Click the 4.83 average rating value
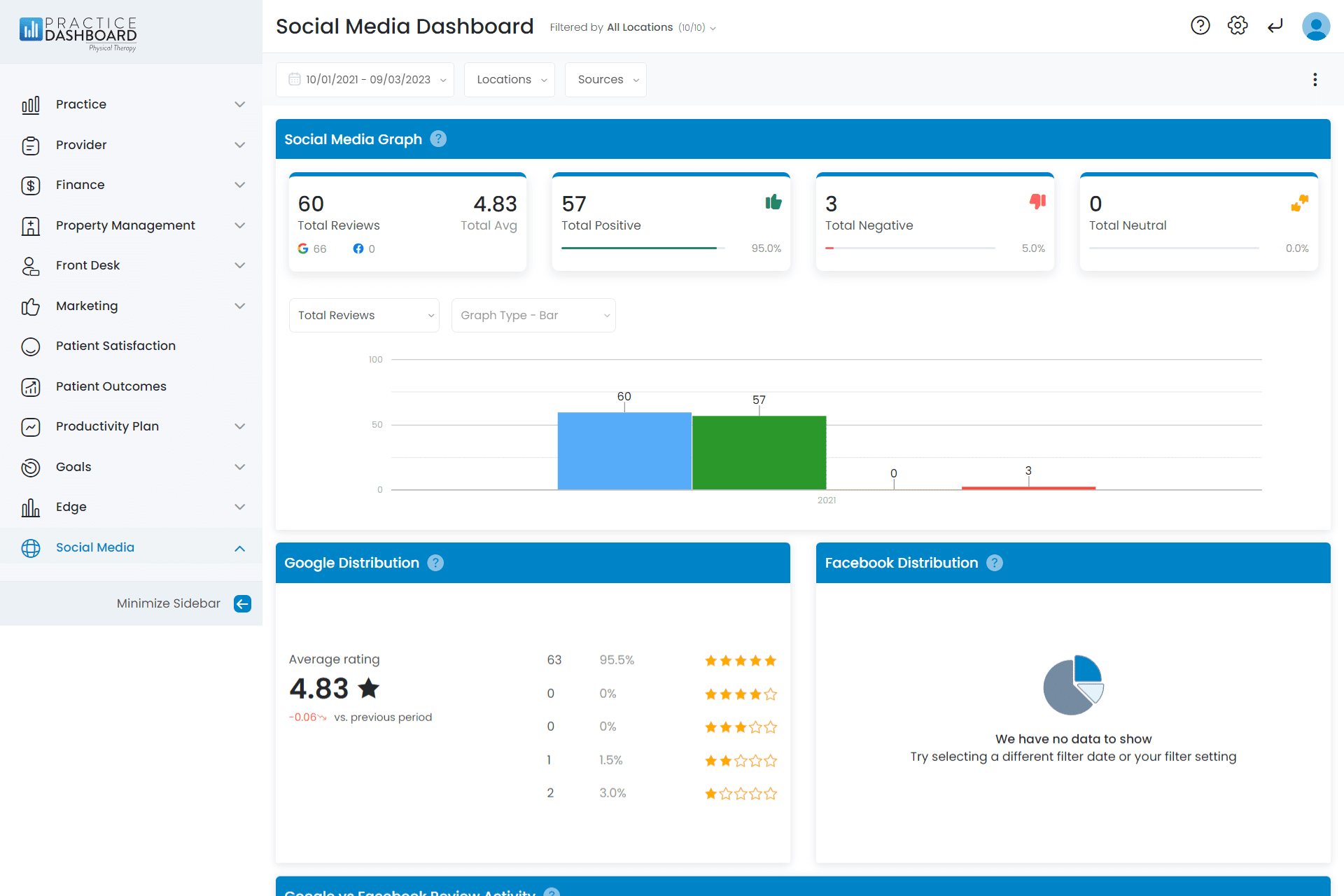Image resolution: width=1344 pixels, height=896 pixels. (319, 689)
